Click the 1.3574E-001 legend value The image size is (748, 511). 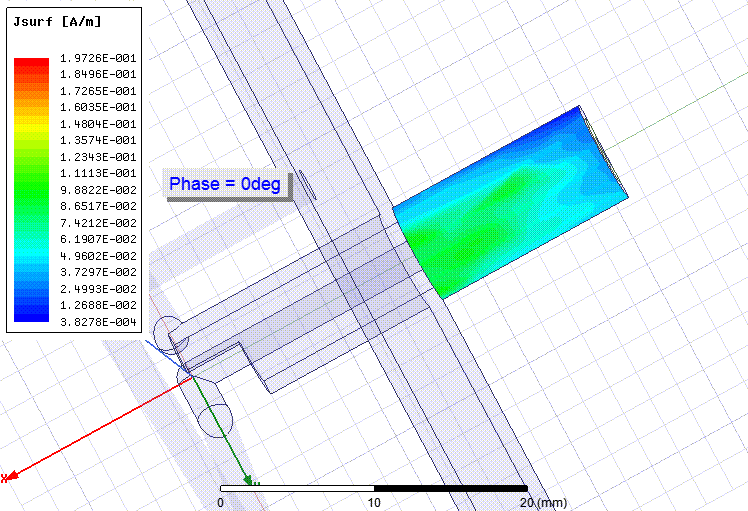coord(98,140)
